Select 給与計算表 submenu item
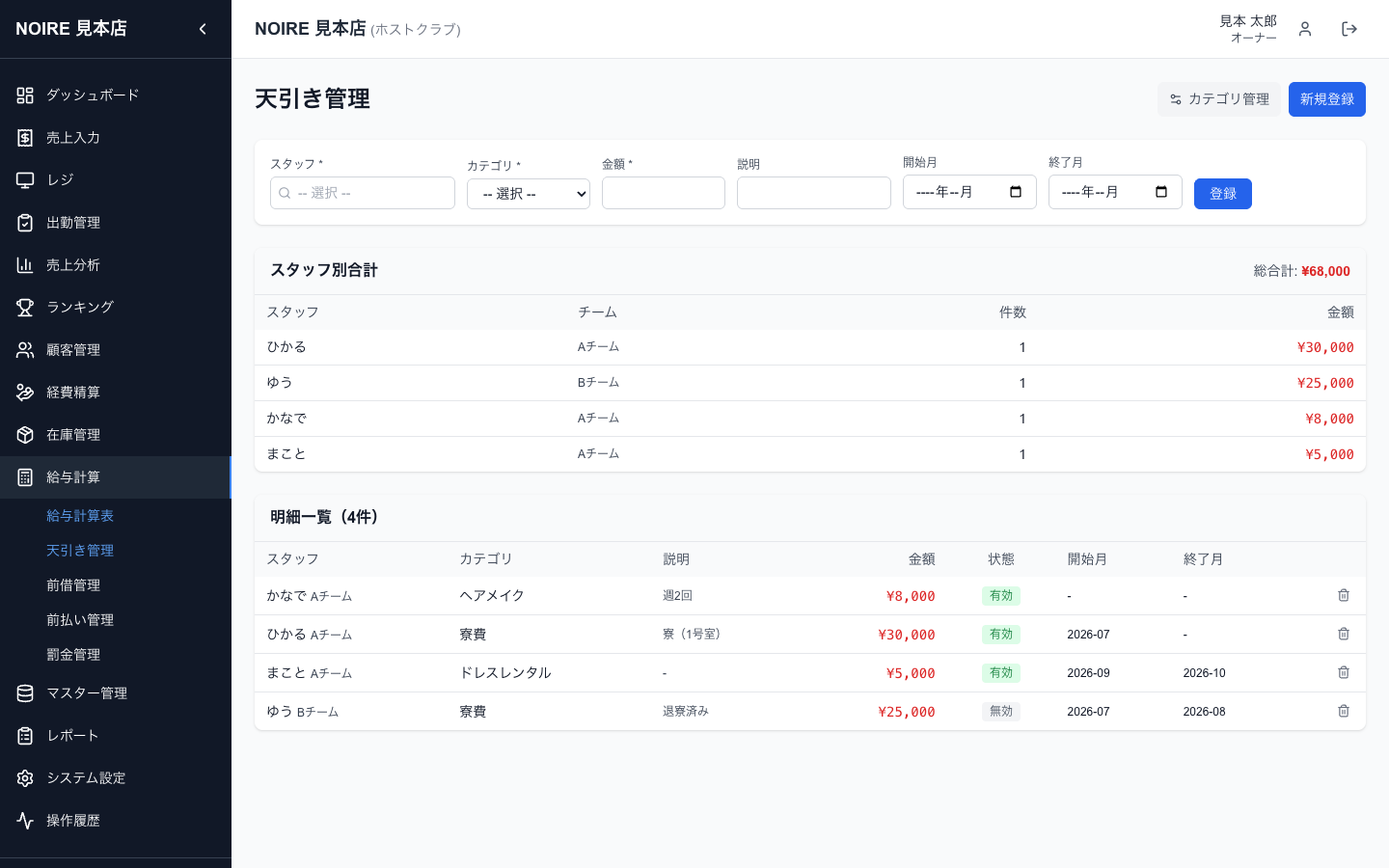The width and height of the screenshot is (1389, 868). (80, 516)
